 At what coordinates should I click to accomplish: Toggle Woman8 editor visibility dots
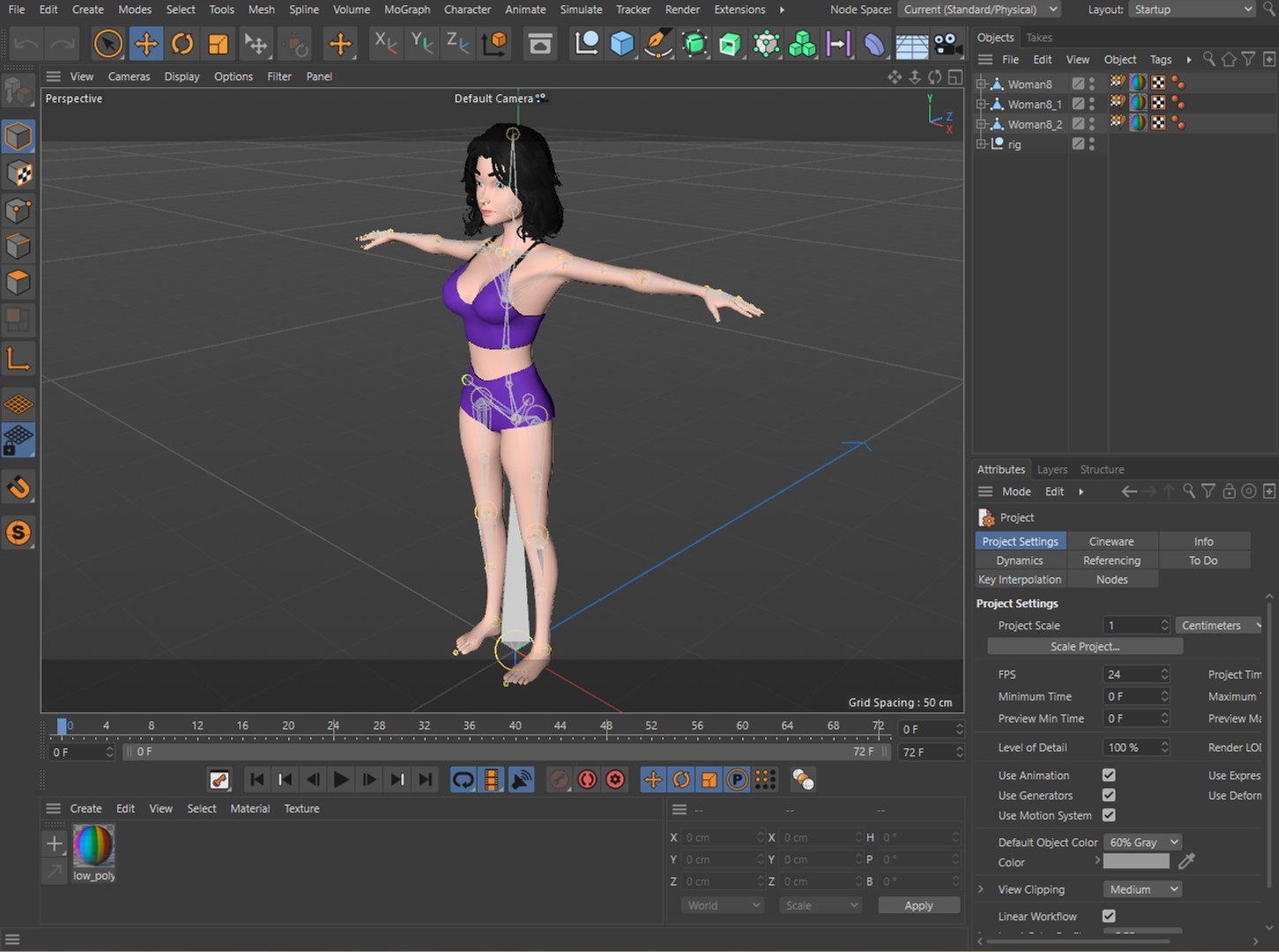[x=1092, y=84]
